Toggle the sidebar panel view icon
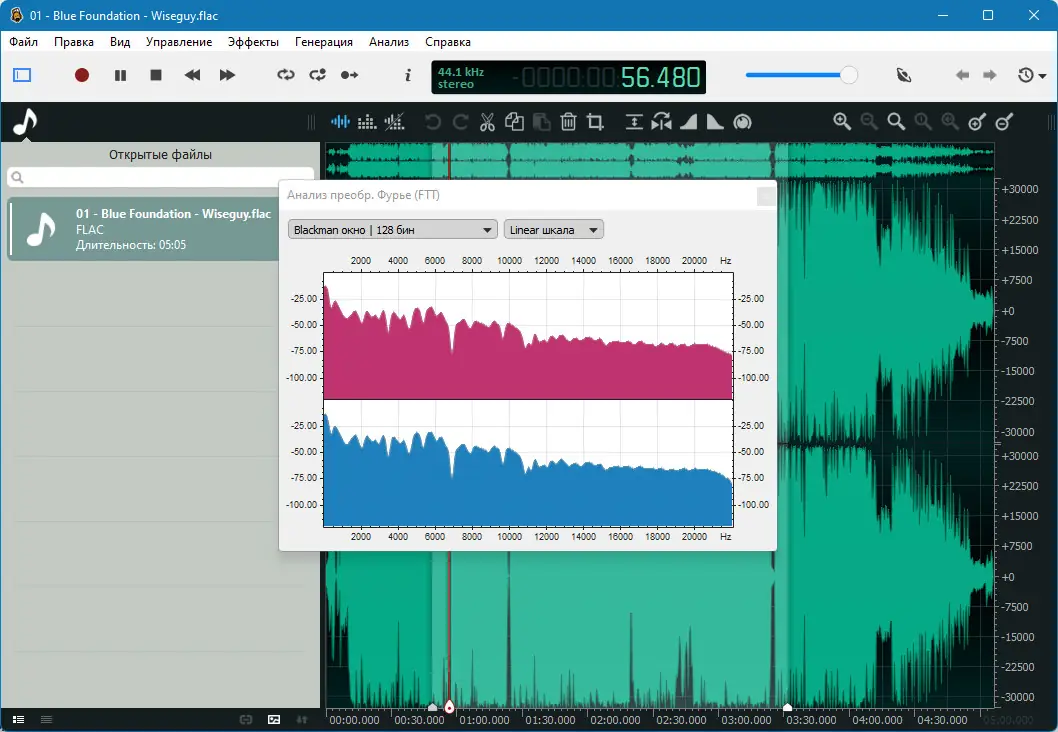Viewport: 1058px width, 732px height. tap(22, 75)
